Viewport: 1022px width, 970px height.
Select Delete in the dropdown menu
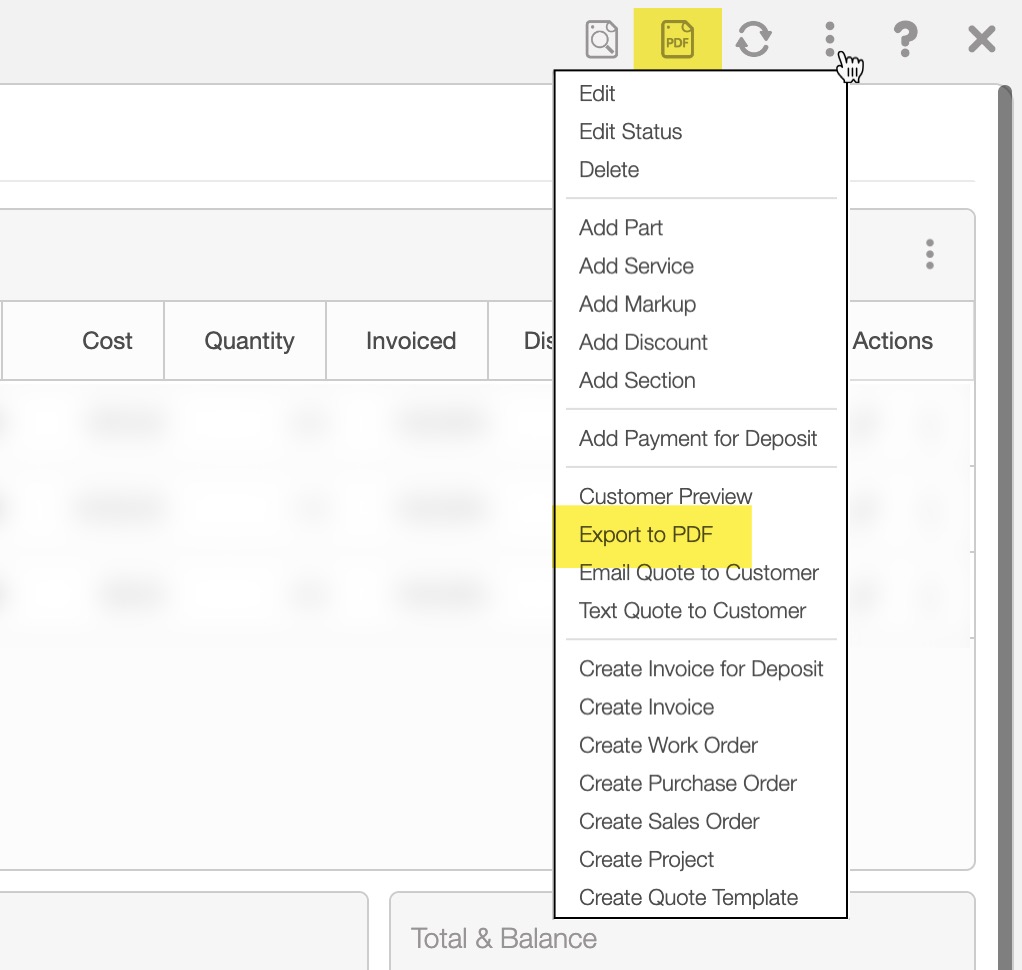pyautogui.click(x=608, y=170)
